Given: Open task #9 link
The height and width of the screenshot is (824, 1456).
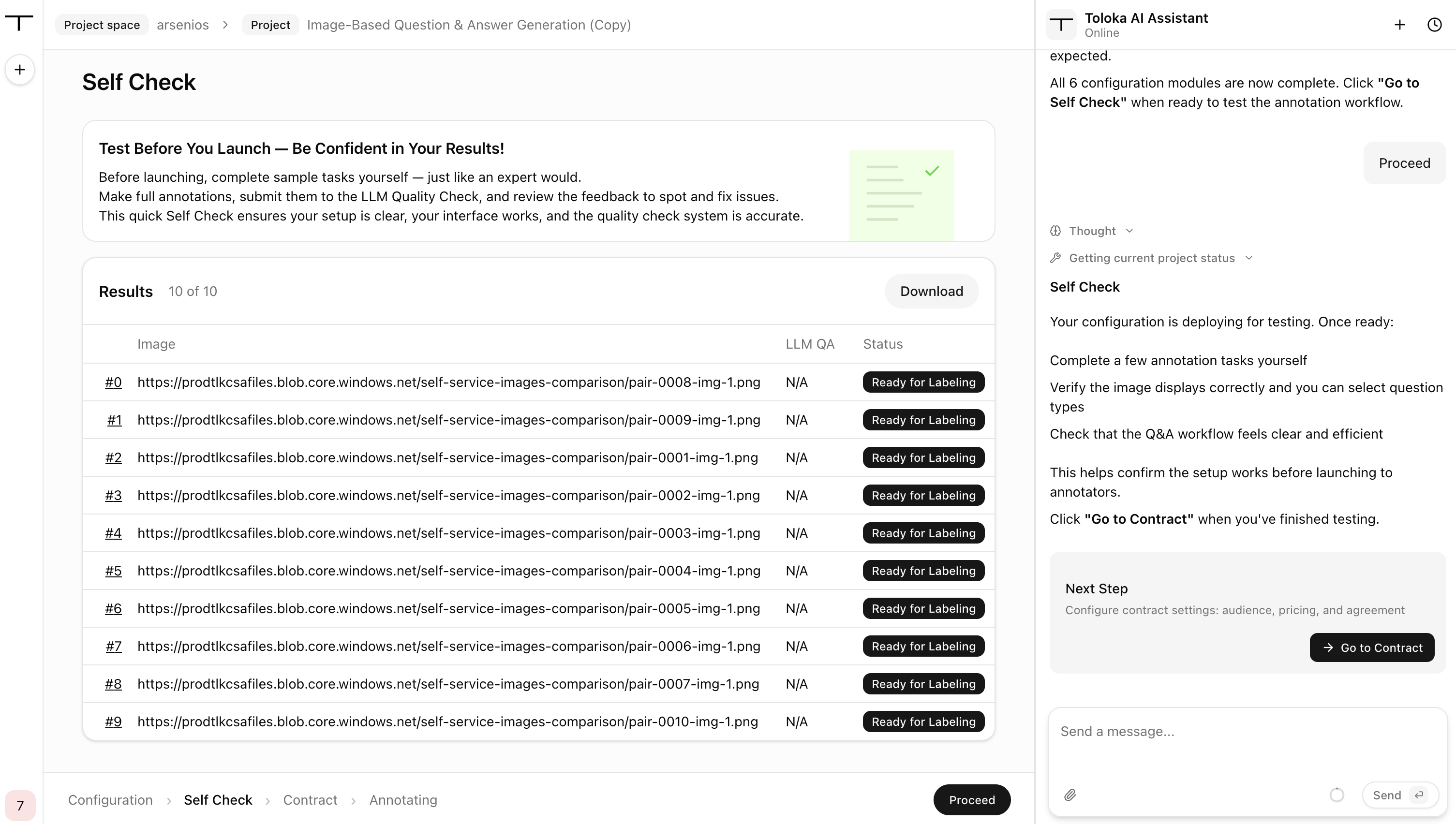Looking at the screenshot, I should pyautogui.click(x=113, y=722).
